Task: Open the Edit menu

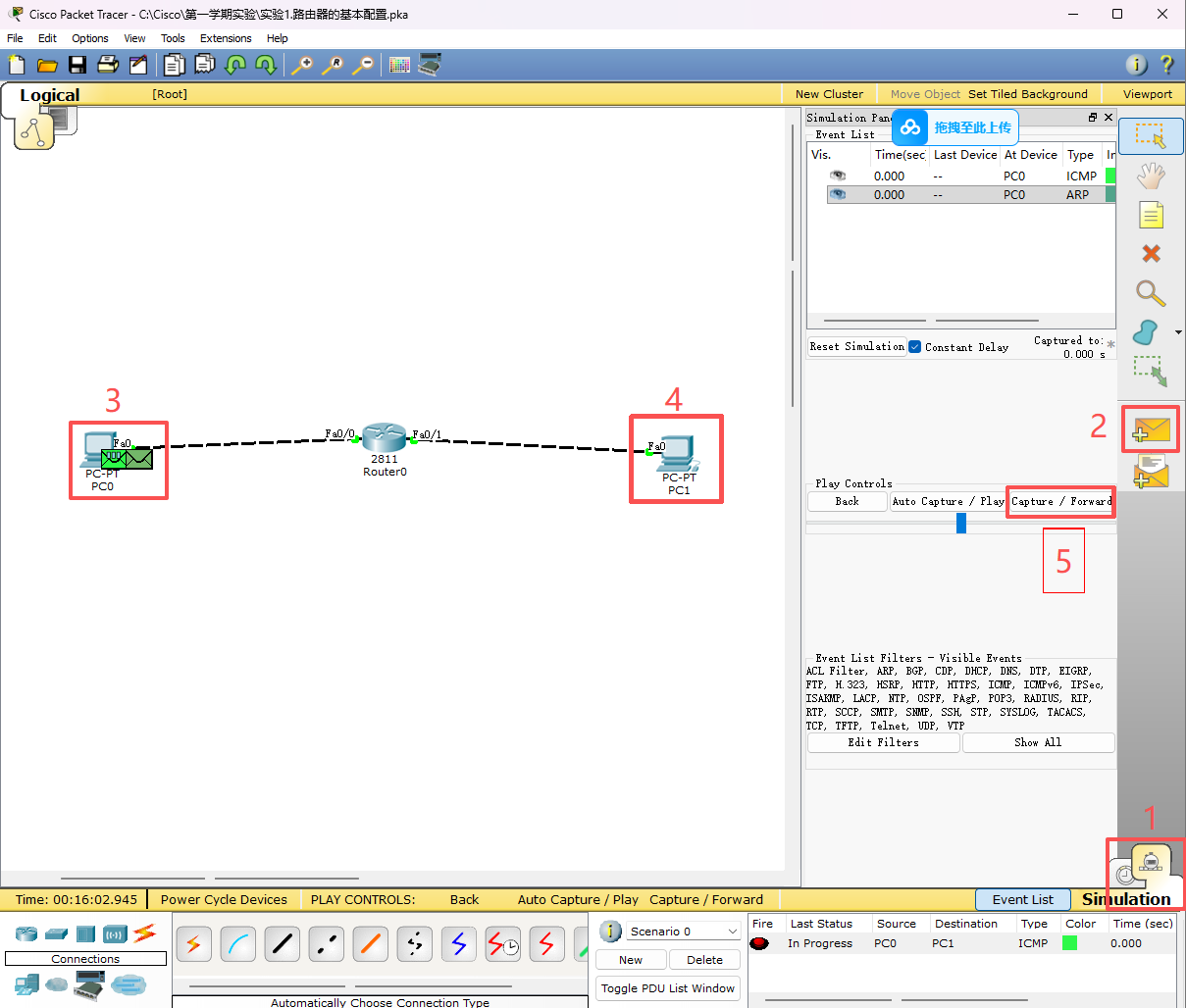Action: pos(47,38)
